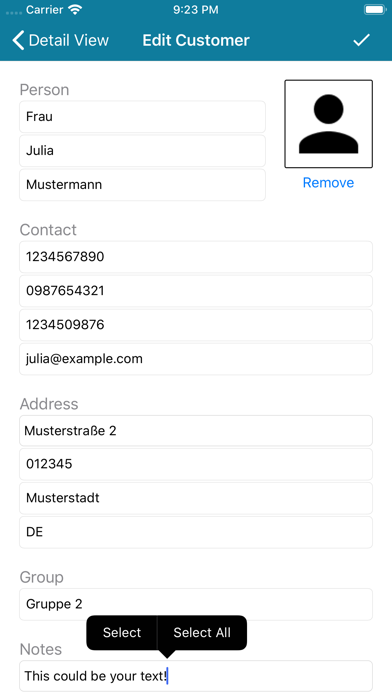Edit the postal code field 012345

tap(196, 464)
